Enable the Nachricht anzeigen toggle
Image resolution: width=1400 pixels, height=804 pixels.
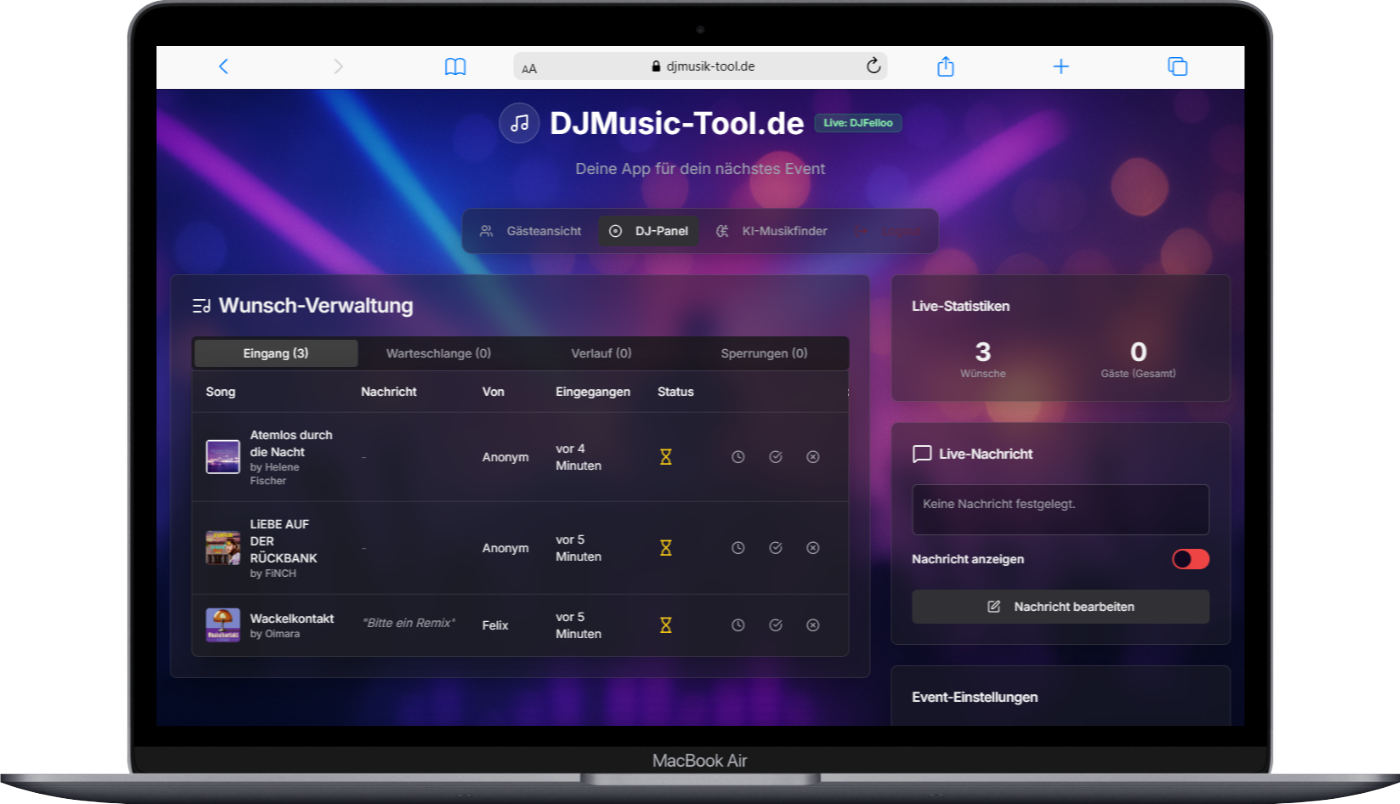1190,559
